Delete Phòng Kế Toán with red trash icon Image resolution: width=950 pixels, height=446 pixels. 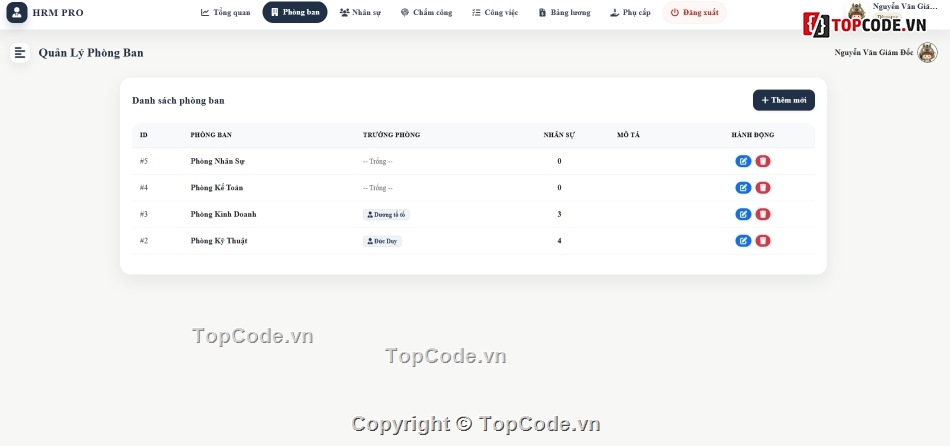tap(763, 188)
